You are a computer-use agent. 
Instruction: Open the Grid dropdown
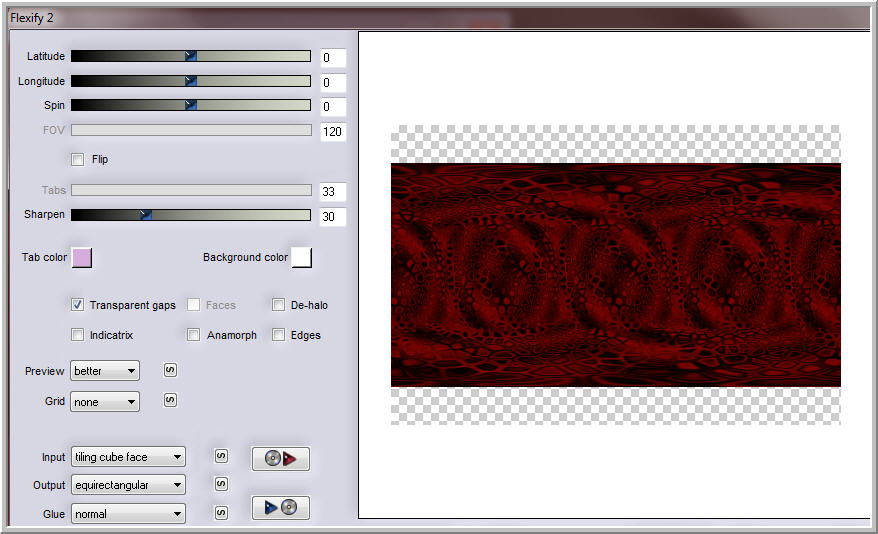[105, 401]
